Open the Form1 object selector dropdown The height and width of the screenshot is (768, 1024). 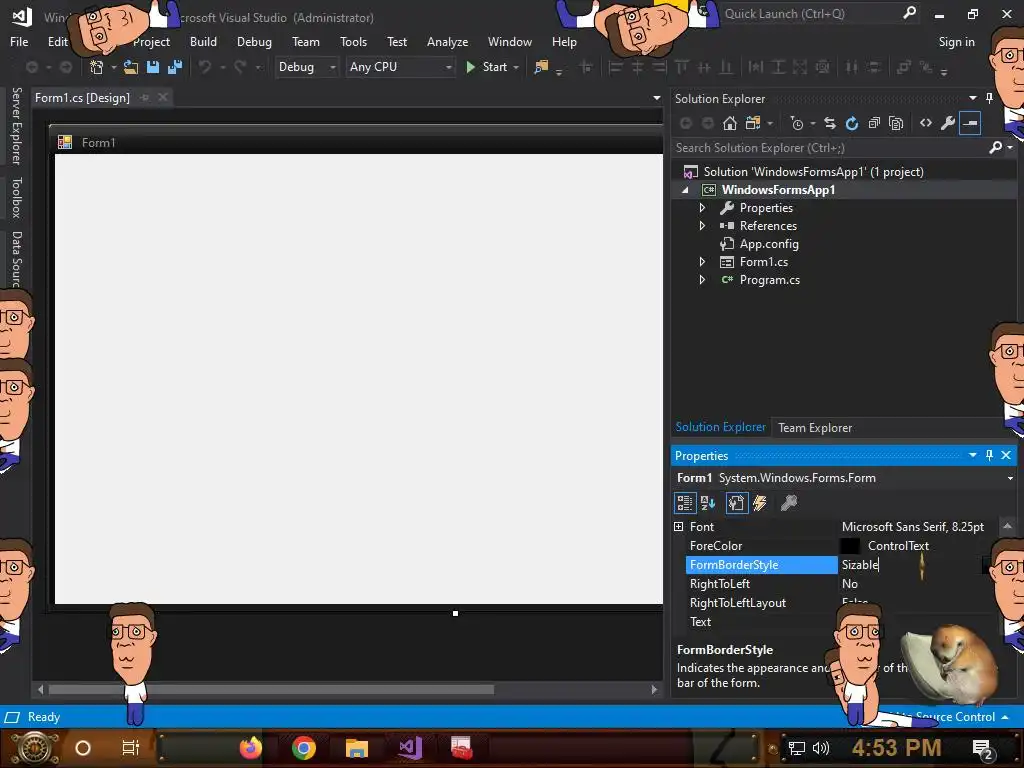tap(1010, 478)
